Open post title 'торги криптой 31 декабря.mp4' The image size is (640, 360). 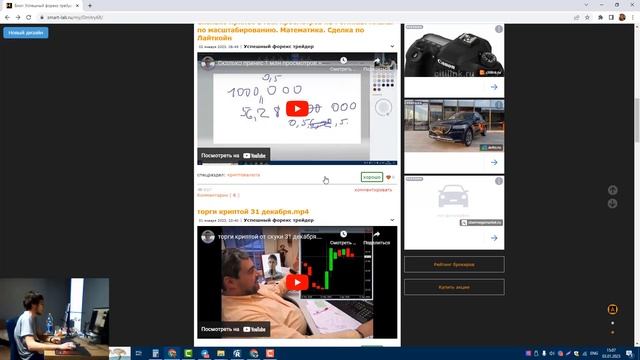(253, 211)
